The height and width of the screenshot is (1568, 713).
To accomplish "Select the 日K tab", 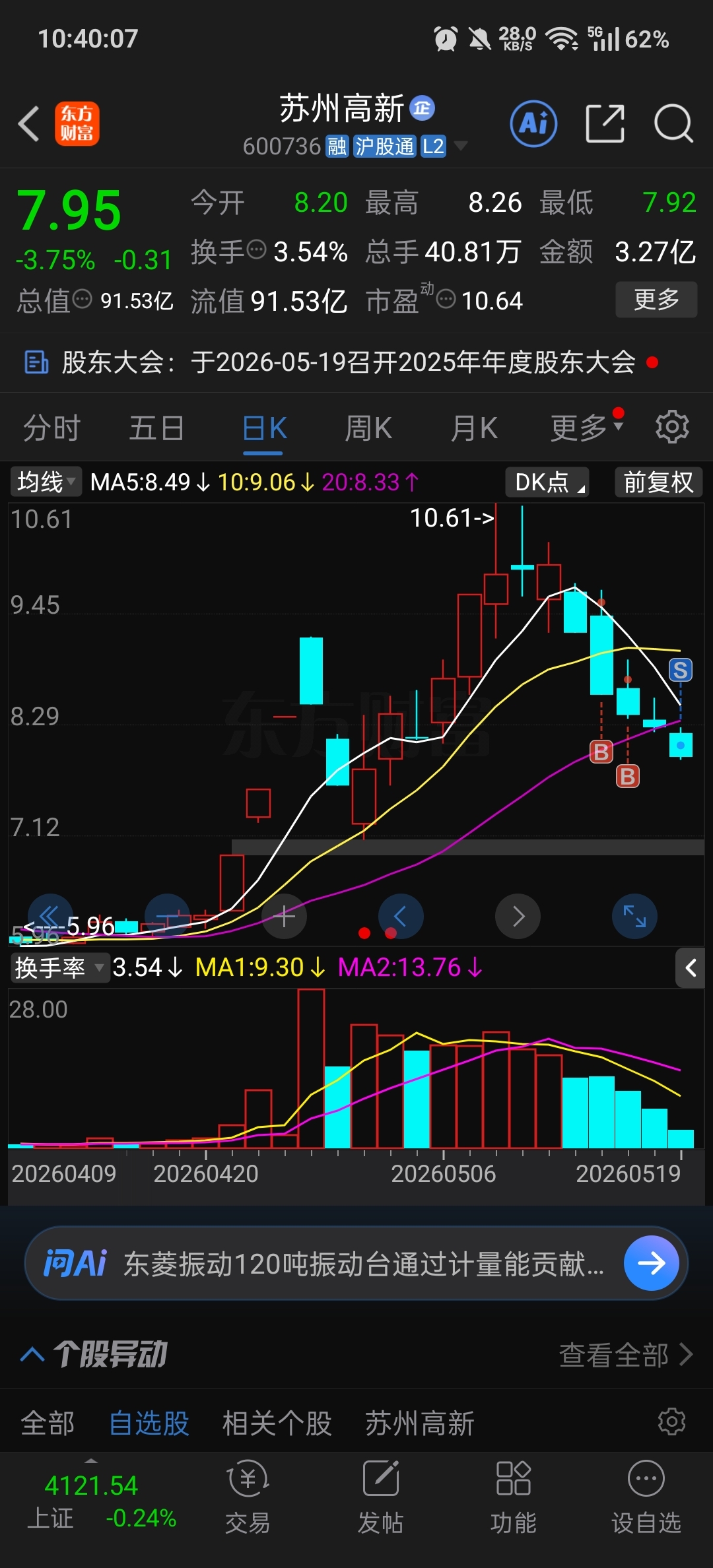I will [x=264, y=428].
